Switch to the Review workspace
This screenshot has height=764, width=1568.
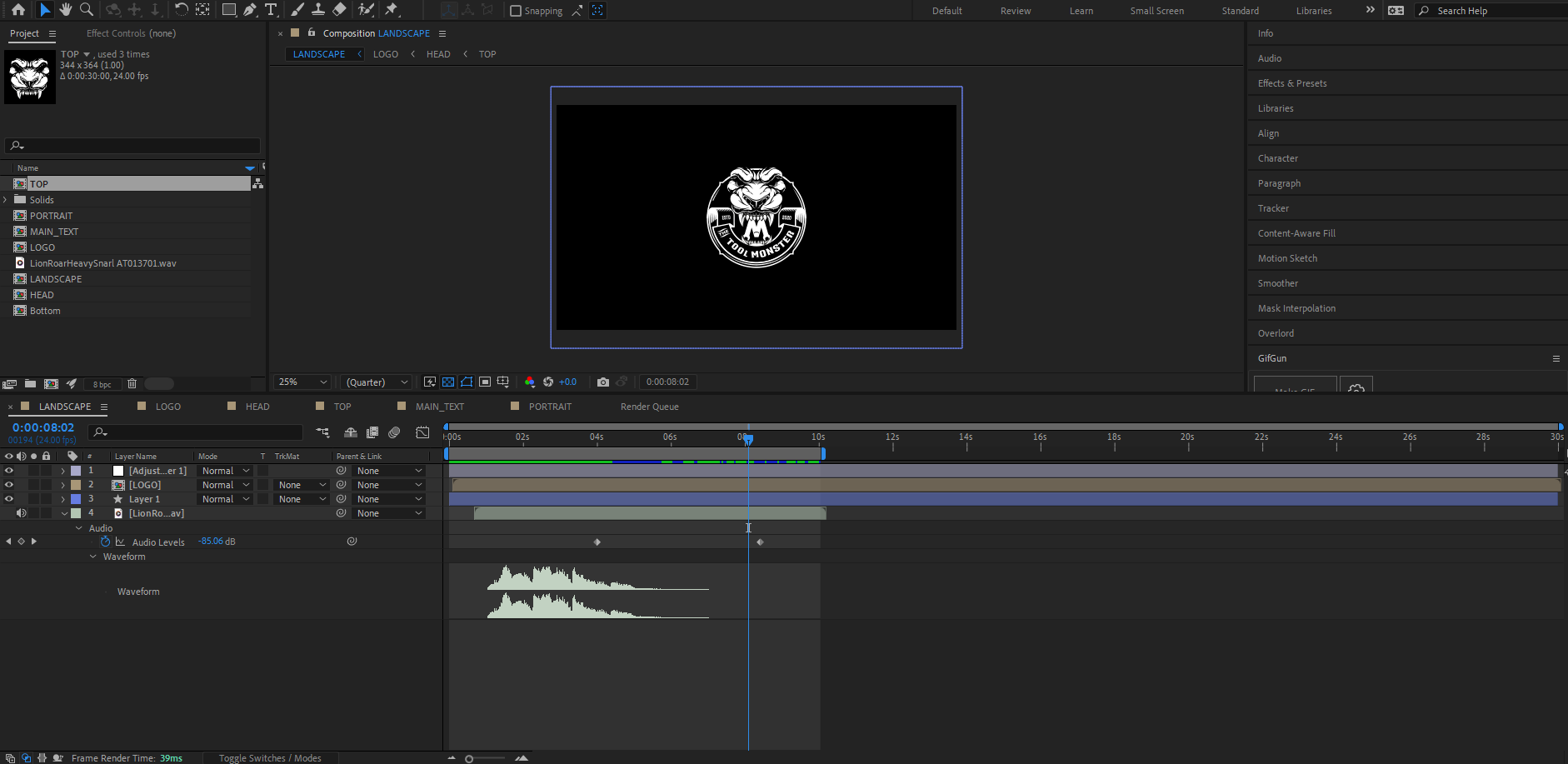click(1016, 11)
